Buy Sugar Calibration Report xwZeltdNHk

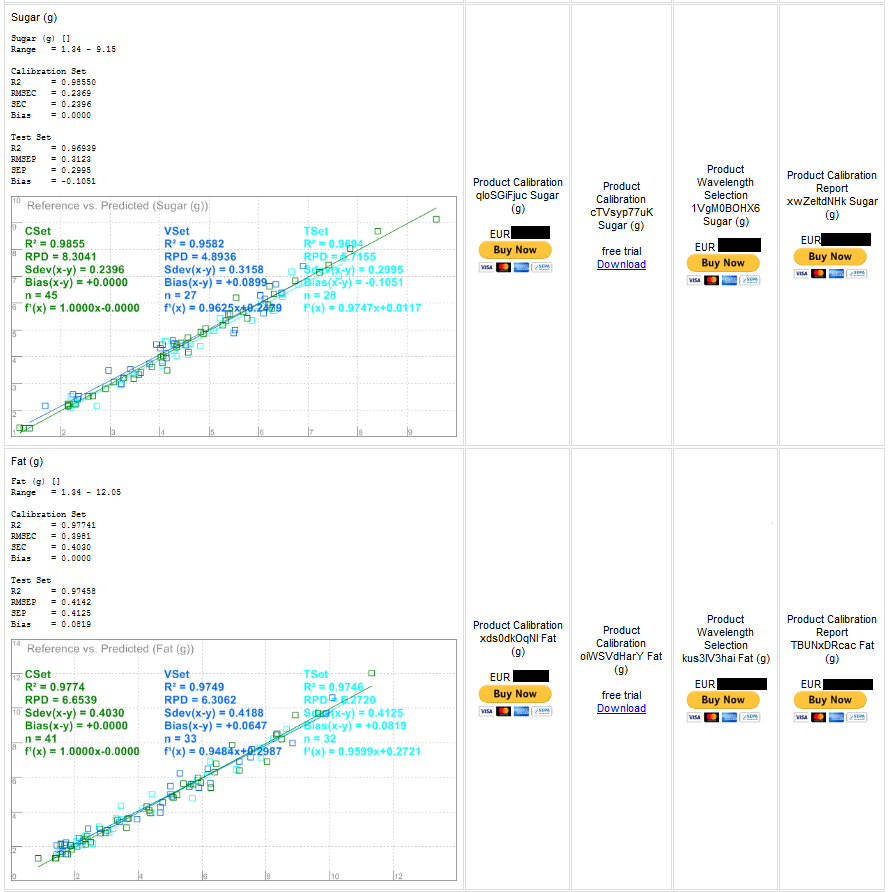(830, 257)
